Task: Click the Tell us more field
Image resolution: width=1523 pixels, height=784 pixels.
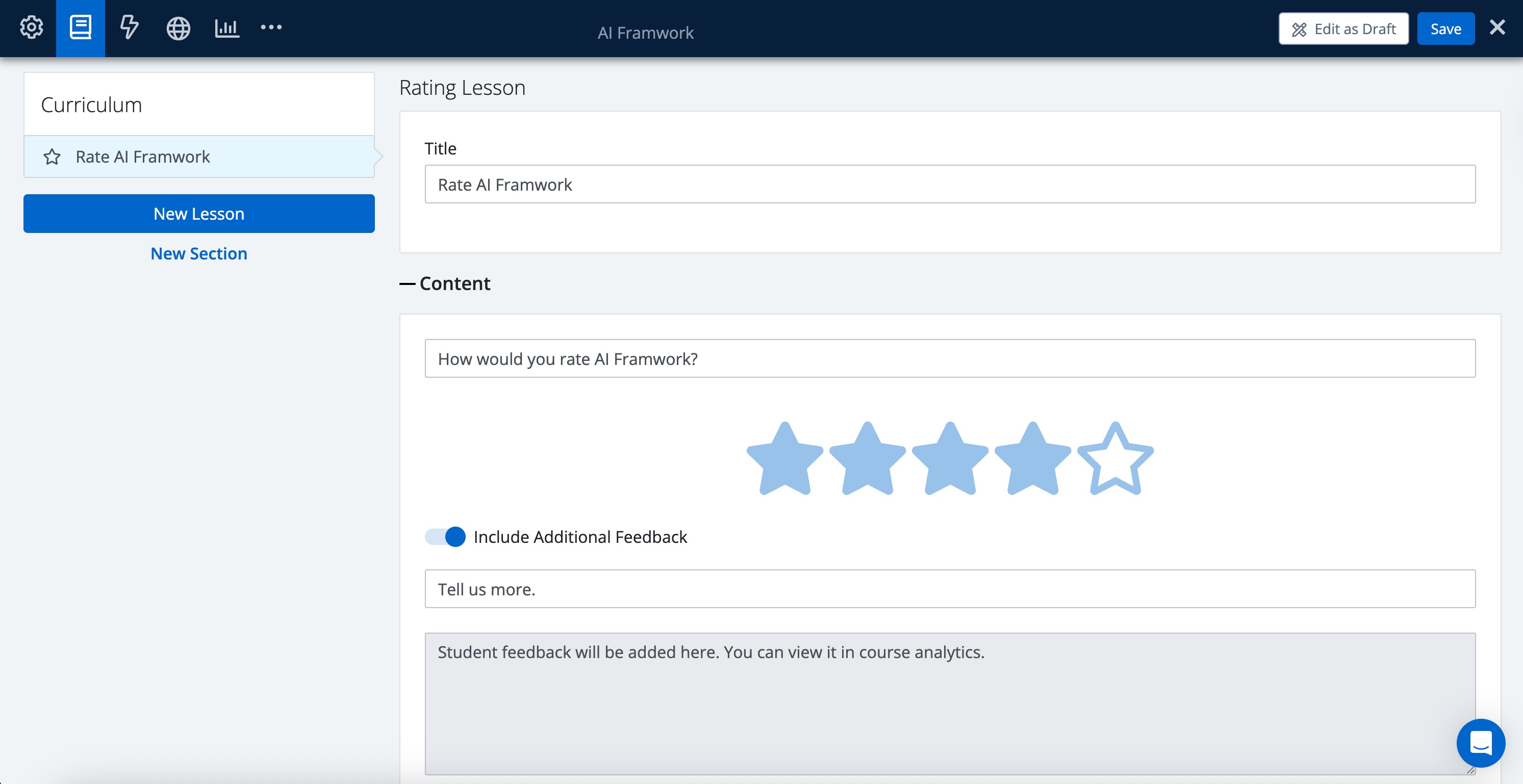Action: pyautogui.click(x=950, y=589)
